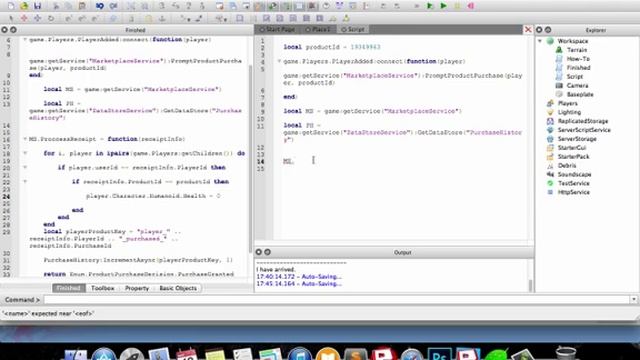Screen dimensions: 640x360
Task: Click inside the Command input field
Action: [x=336, y=300]
